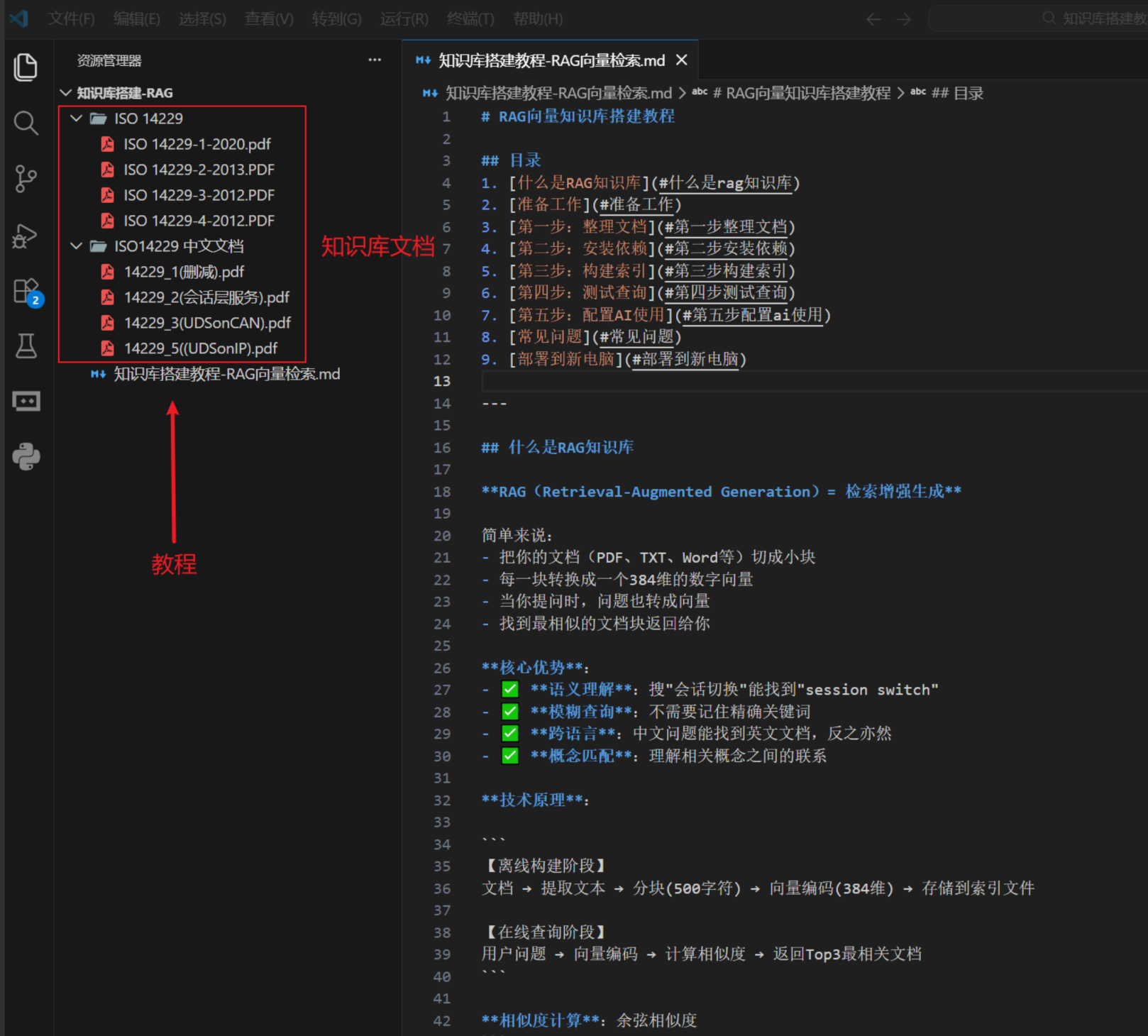Place cursor on heading ## 什么是RAG知识库
Screen dimensions: 1148x1036
click(558, 448)
